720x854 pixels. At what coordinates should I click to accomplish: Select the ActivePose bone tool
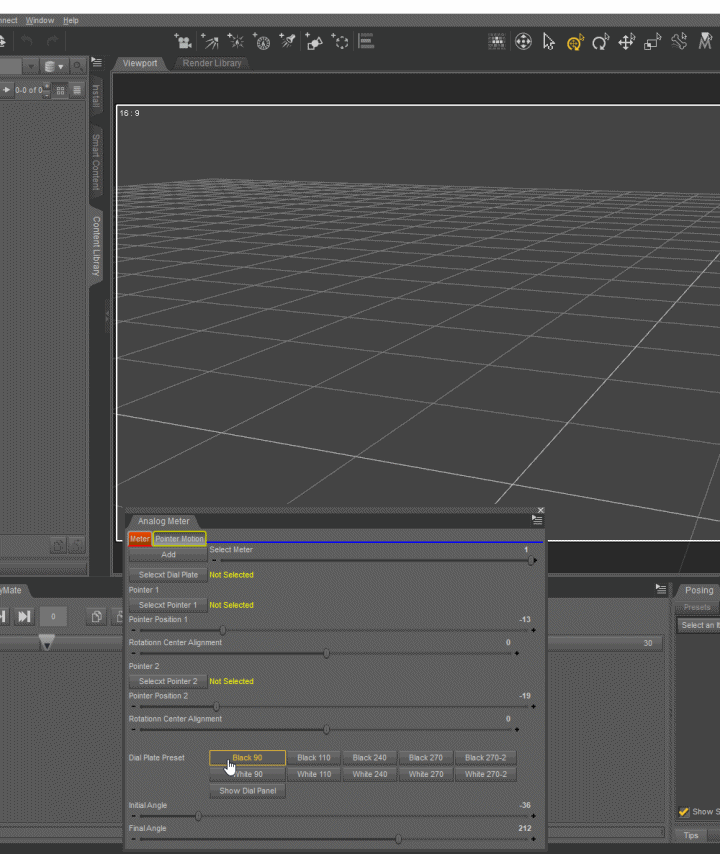tap(679, 41)
